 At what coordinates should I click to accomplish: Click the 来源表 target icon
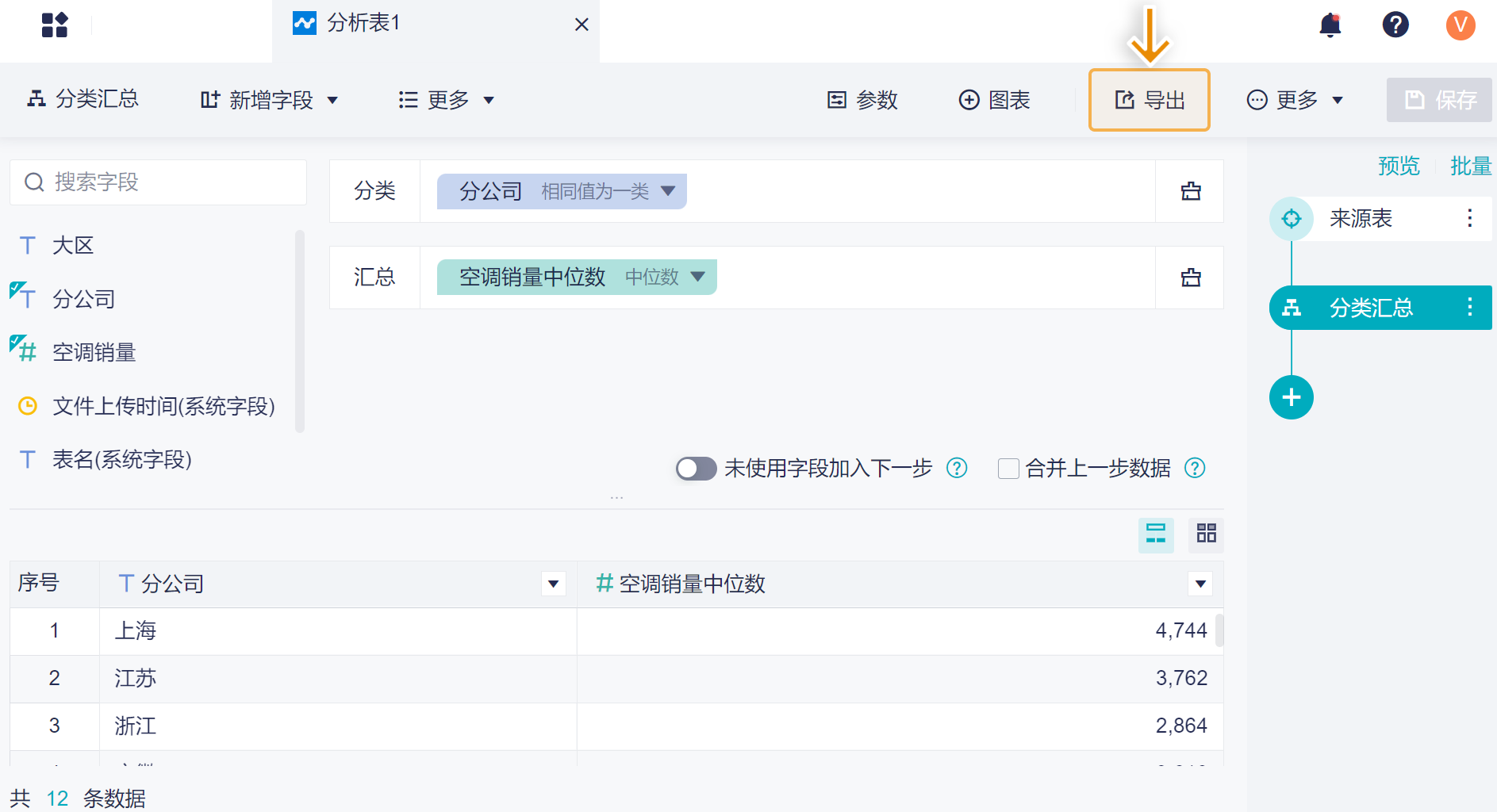tap(1292, 218)
